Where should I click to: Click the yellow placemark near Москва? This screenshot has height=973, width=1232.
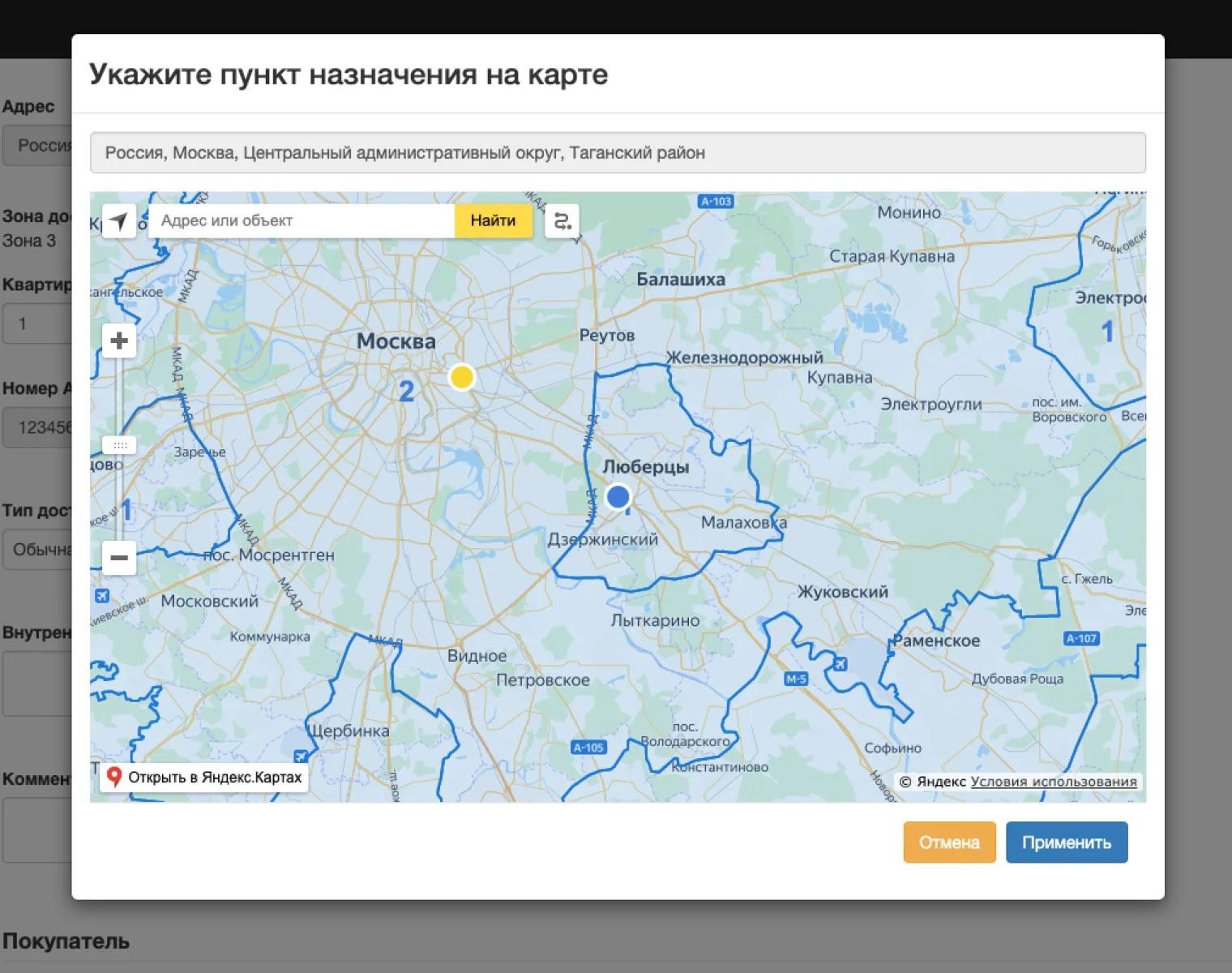tap(461, 377)
